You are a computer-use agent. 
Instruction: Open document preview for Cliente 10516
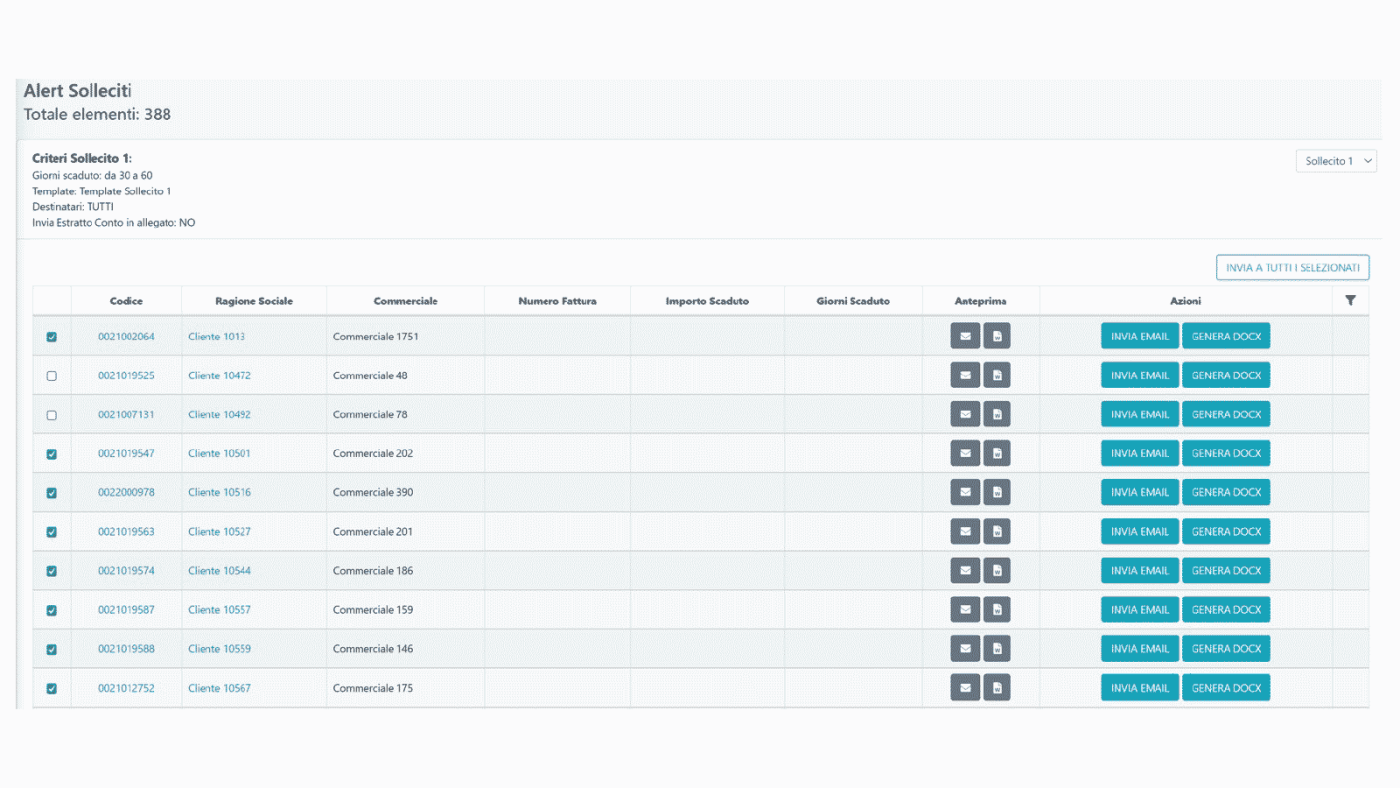[997, 492]
